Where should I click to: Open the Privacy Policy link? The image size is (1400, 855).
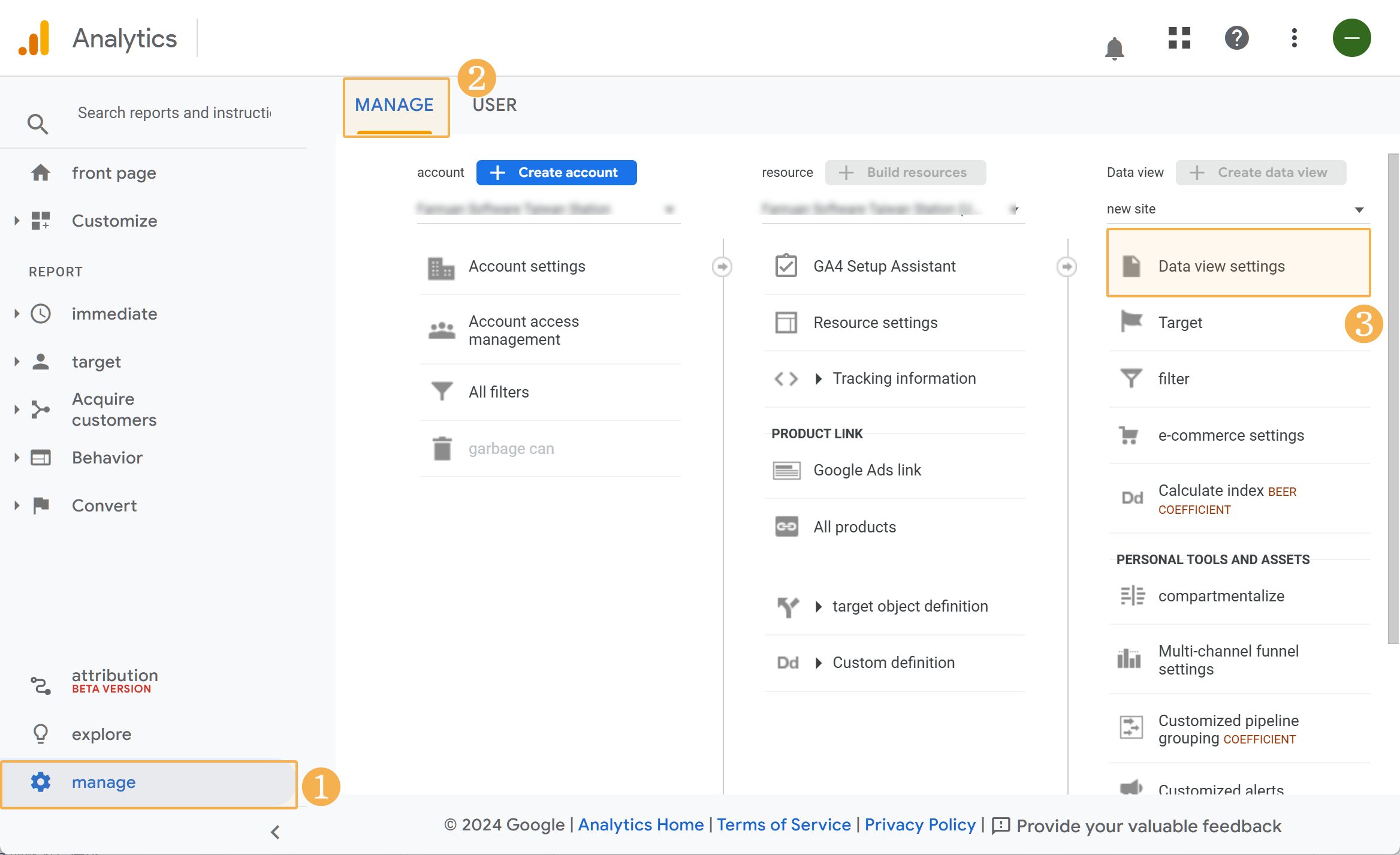[920, 825]
